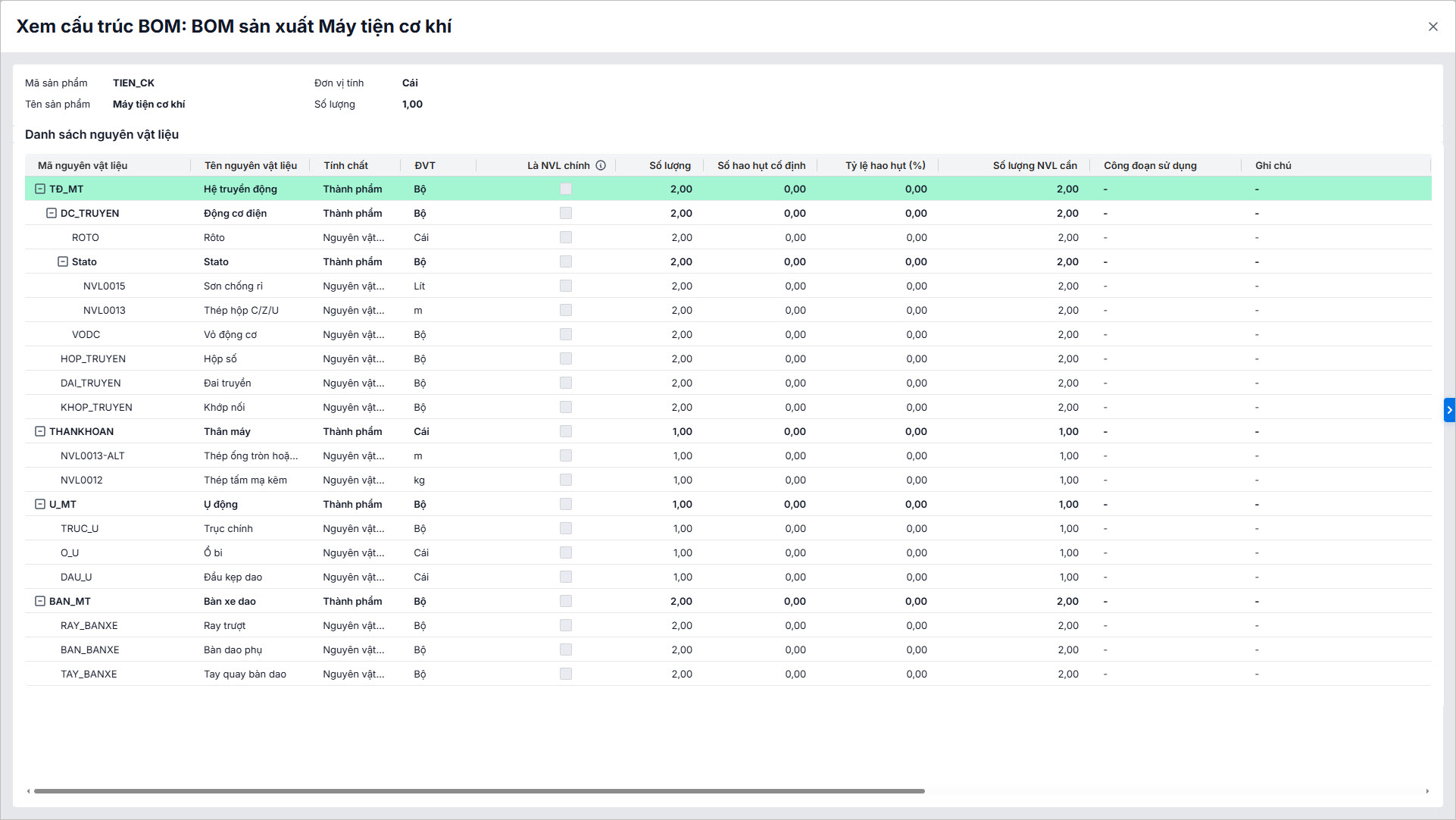
Task: Click the blue side panel arrow
Action: click(x=1449, y=410)
